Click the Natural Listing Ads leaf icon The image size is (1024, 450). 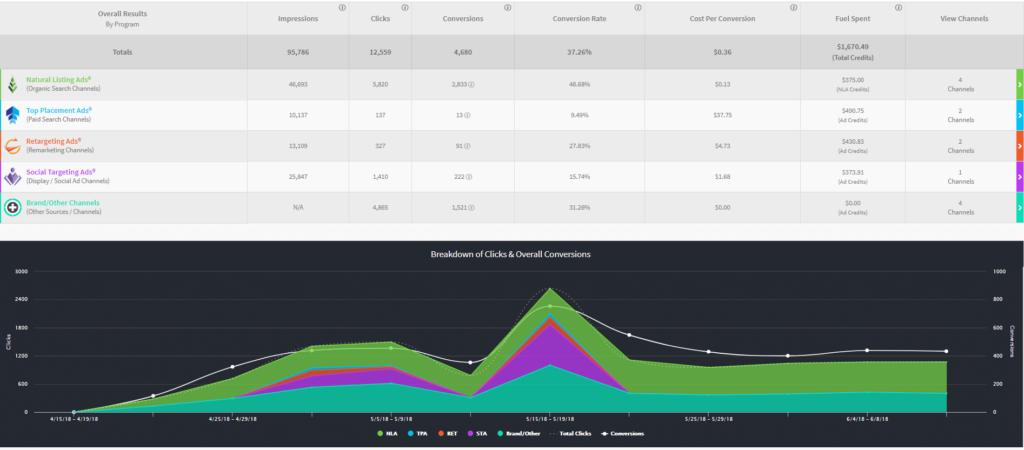12,84
